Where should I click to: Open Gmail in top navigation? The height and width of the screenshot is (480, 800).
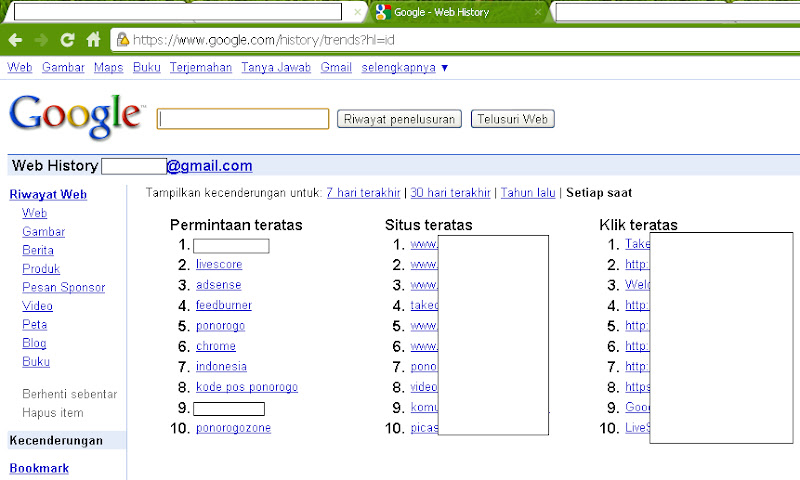coord(336,67)
